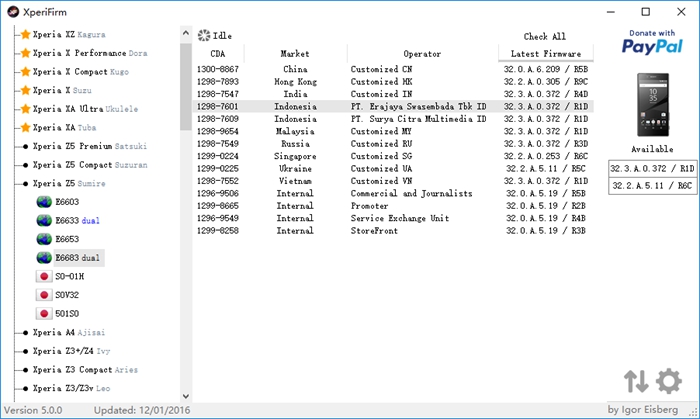Collapse the Xperia Z5 Sumire node
The image size is (700, 419).
point(25,183)
